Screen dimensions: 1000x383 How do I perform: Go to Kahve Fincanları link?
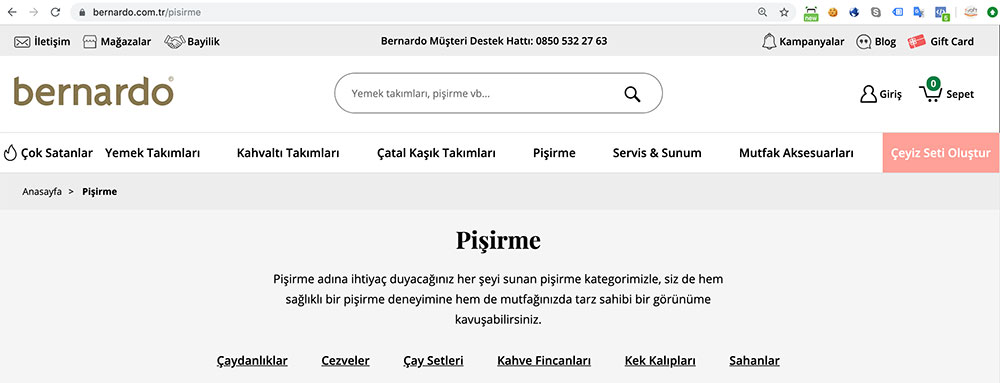coord(544,361)
